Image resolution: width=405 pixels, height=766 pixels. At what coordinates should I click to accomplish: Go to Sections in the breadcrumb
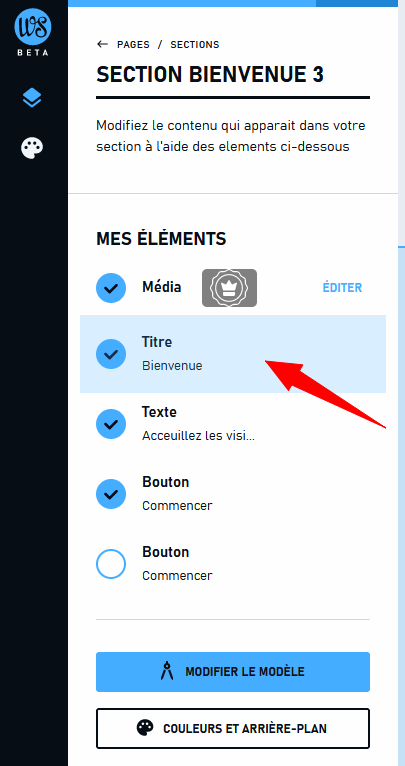194,44
